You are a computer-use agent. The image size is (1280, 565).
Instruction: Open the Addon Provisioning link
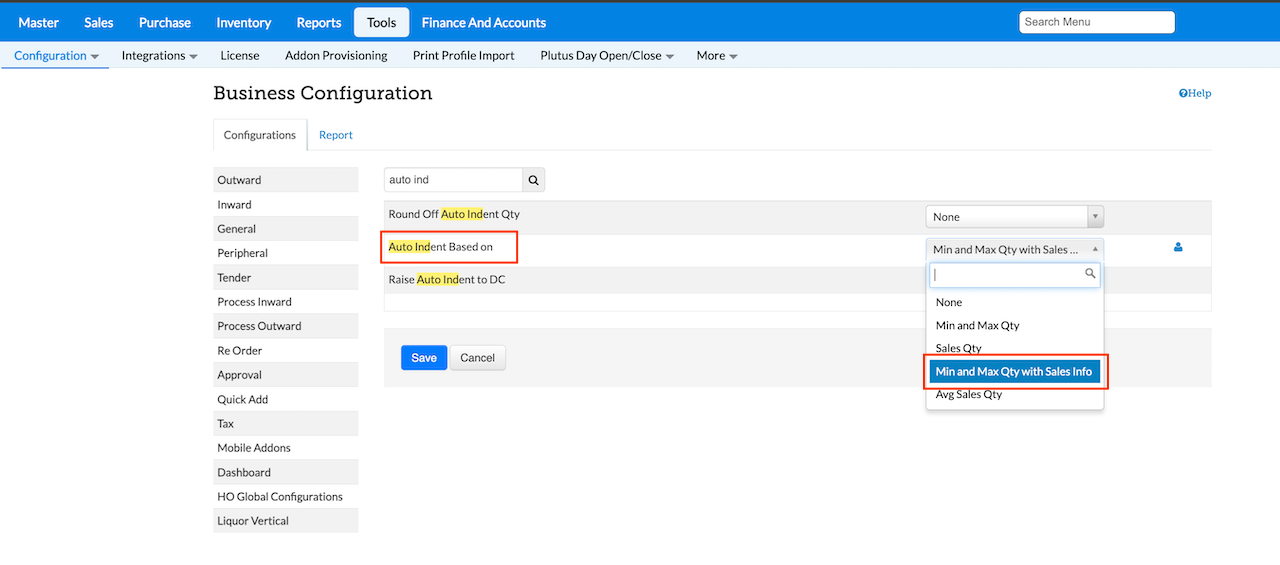pyautogui.click(x=336, y=56)
